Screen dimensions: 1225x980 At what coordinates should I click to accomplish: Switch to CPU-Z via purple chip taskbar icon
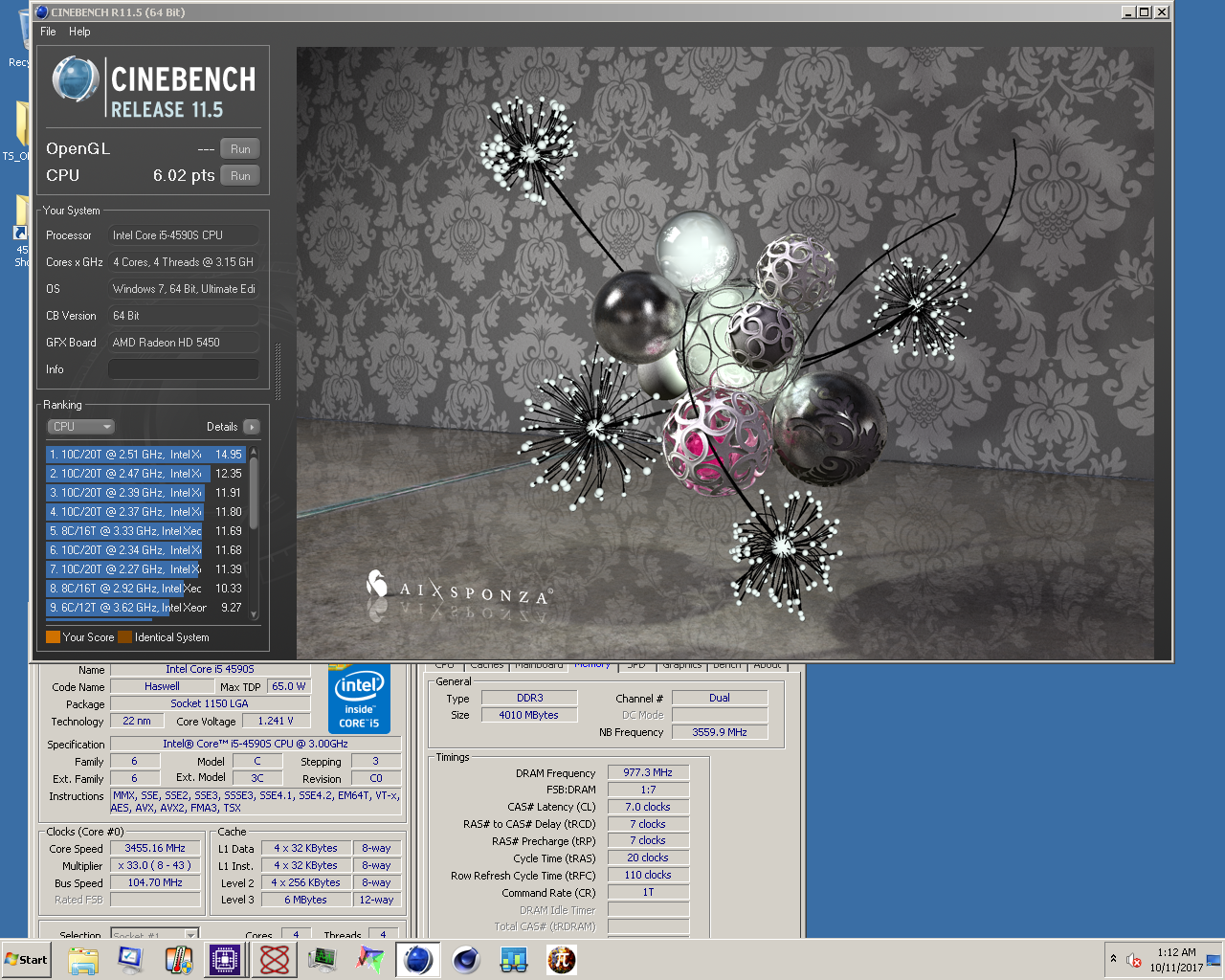pyautogui.click(x=226, y=960)
